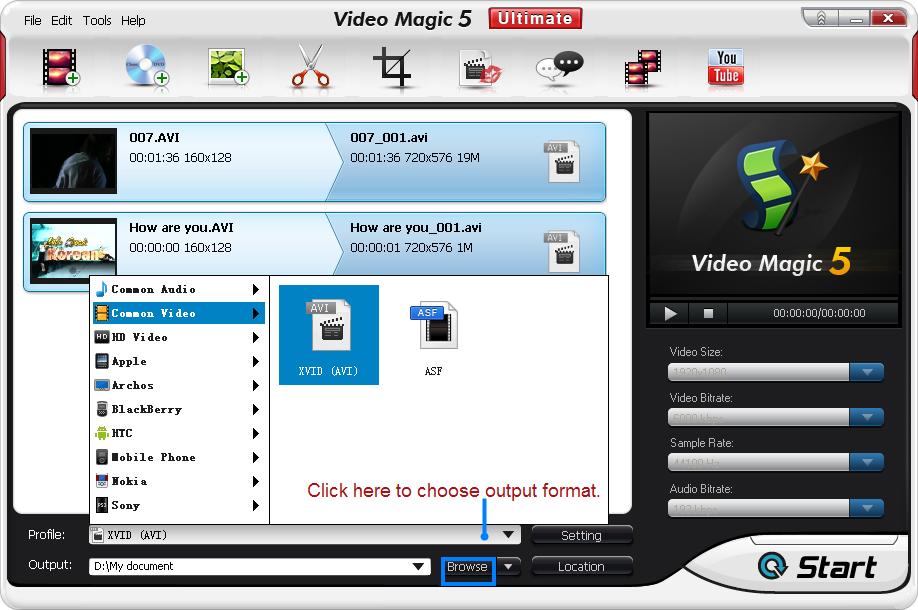Open the Effect clapperboard icon
The width and height of the screenshot is (918, 610).
point(479,68)
